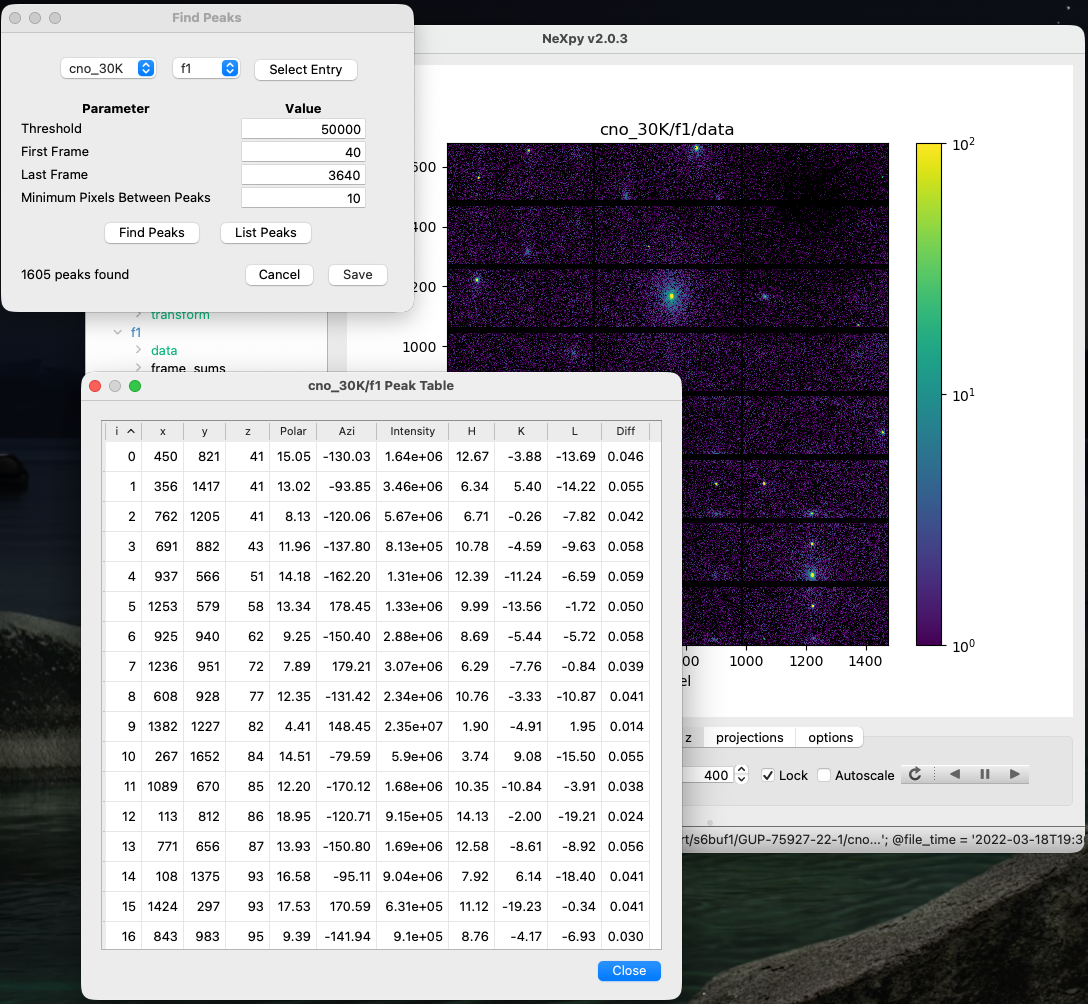The height and width of the screenshot is (1004, 1088).
Task: Play frames forward with right arrow
Action: coord(1014,774)
